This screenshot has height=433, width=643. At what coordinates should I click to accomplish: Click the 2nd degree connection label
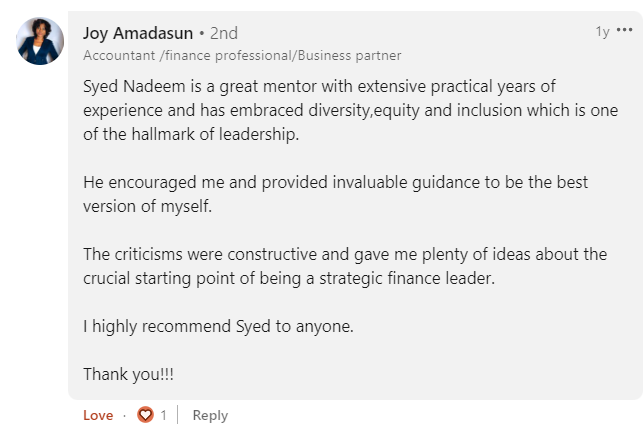(x=224, y=33)
